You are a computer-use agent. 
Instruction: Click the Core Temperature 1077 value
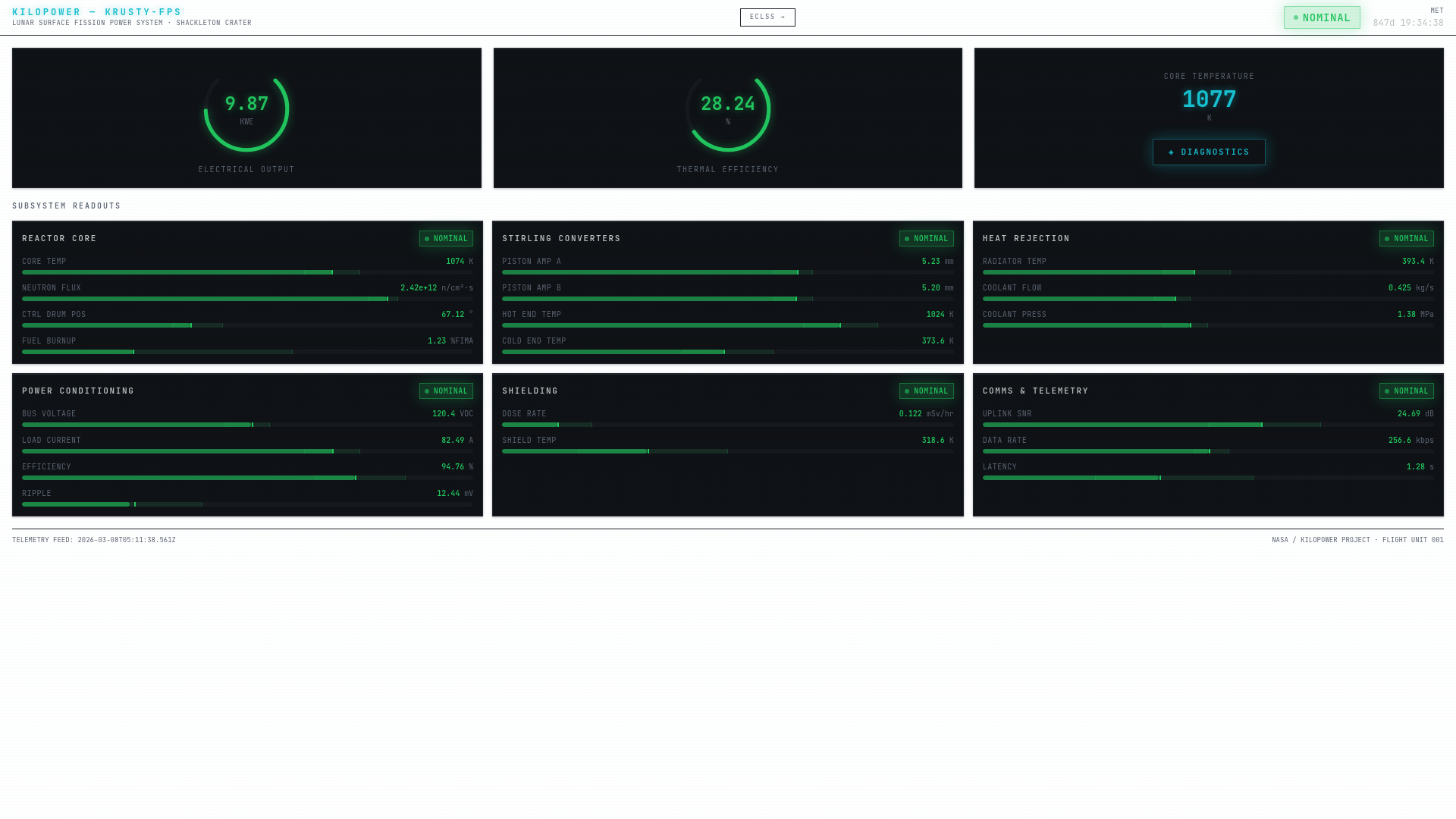[1209, 99]
